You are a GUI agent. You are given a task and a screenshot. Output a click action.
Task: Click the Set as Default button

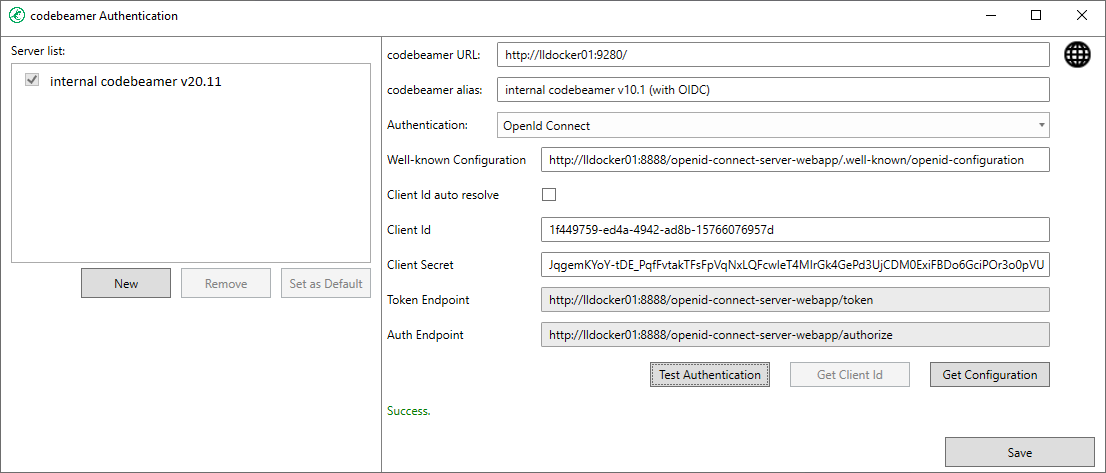(x=326, y=283)
